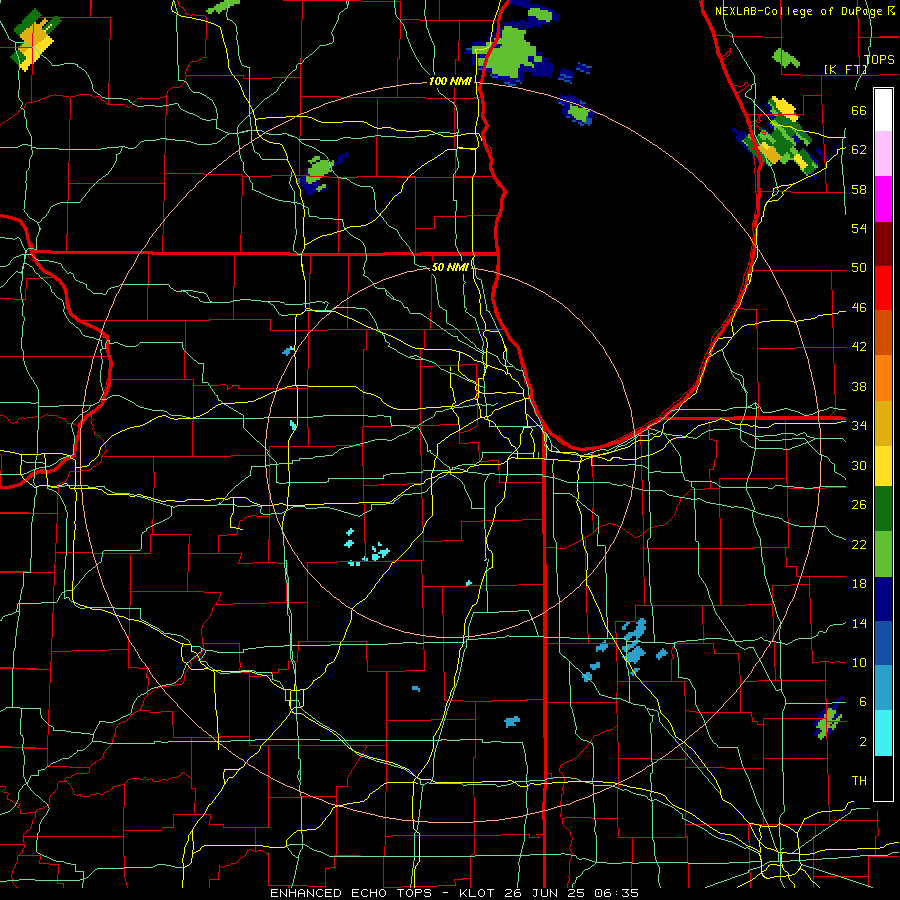The height and width of the screenshot is (900, 900).
Task: Click legend value "18"
Action: point(859,584)
